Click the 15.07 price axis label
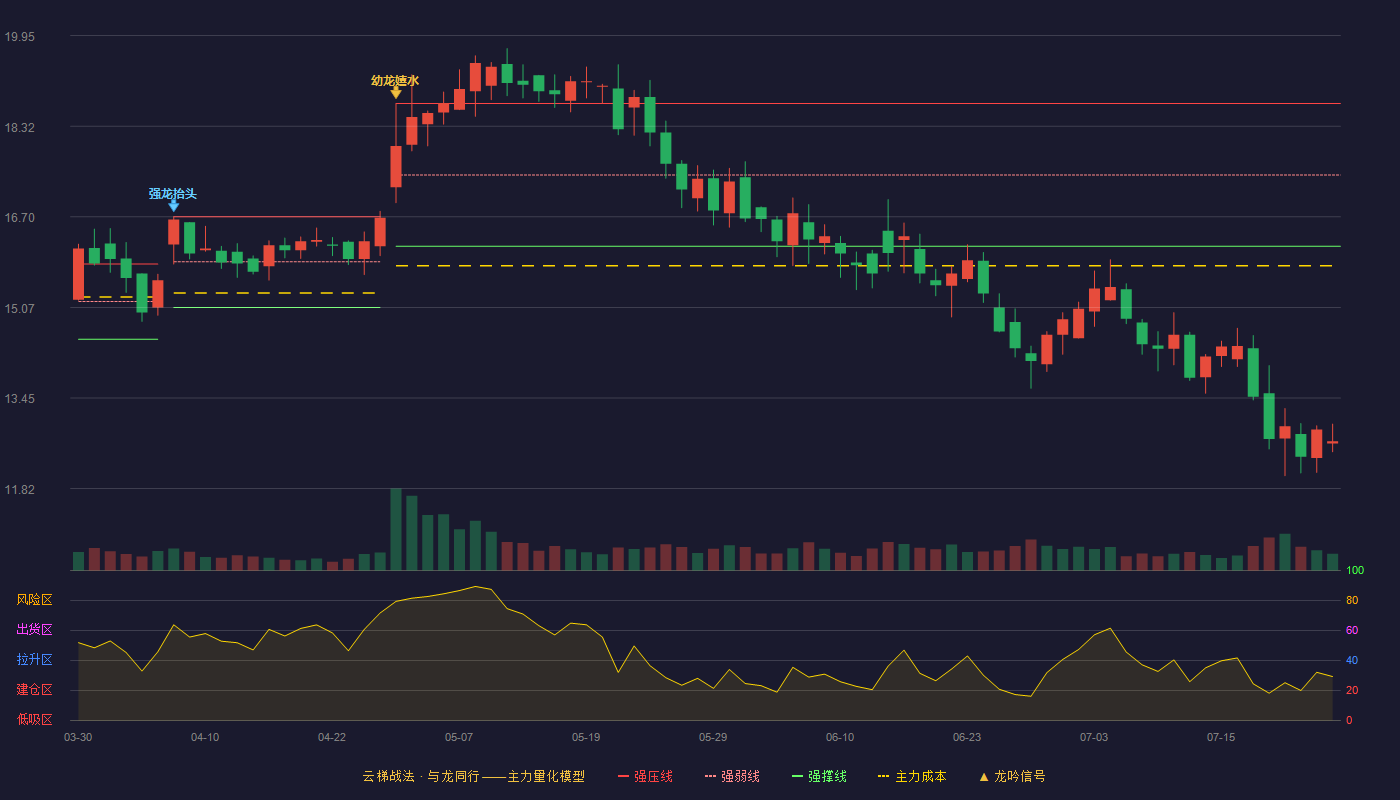The image size is (1400, 800). pyautogui.click(x=19, y=308)
